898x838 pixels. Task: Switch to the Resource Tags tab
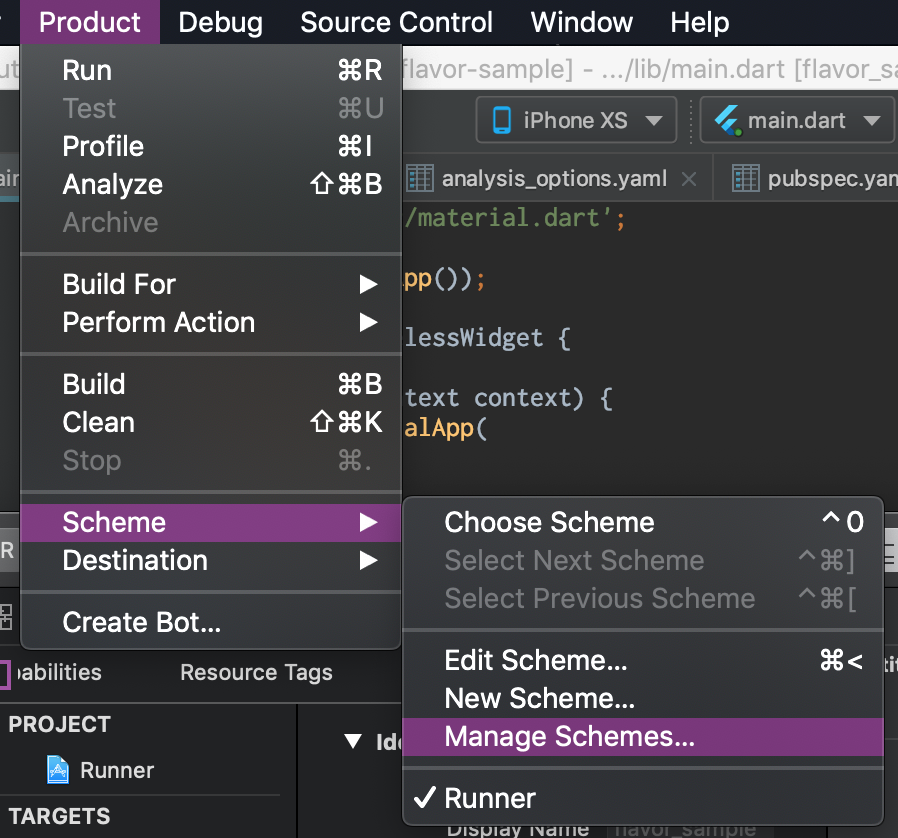(256, 673)
